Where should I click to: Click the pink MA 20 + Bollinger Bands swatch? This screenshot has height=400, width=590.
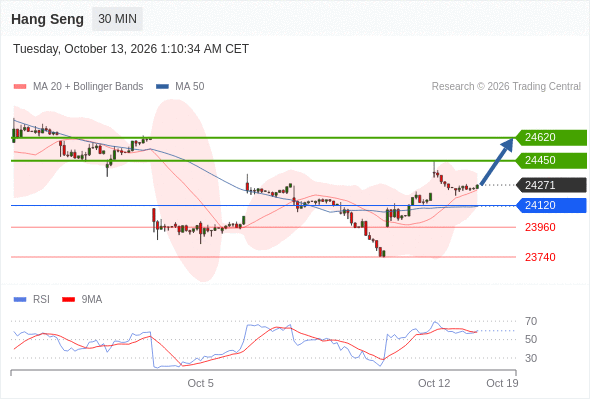pos(20,87)
